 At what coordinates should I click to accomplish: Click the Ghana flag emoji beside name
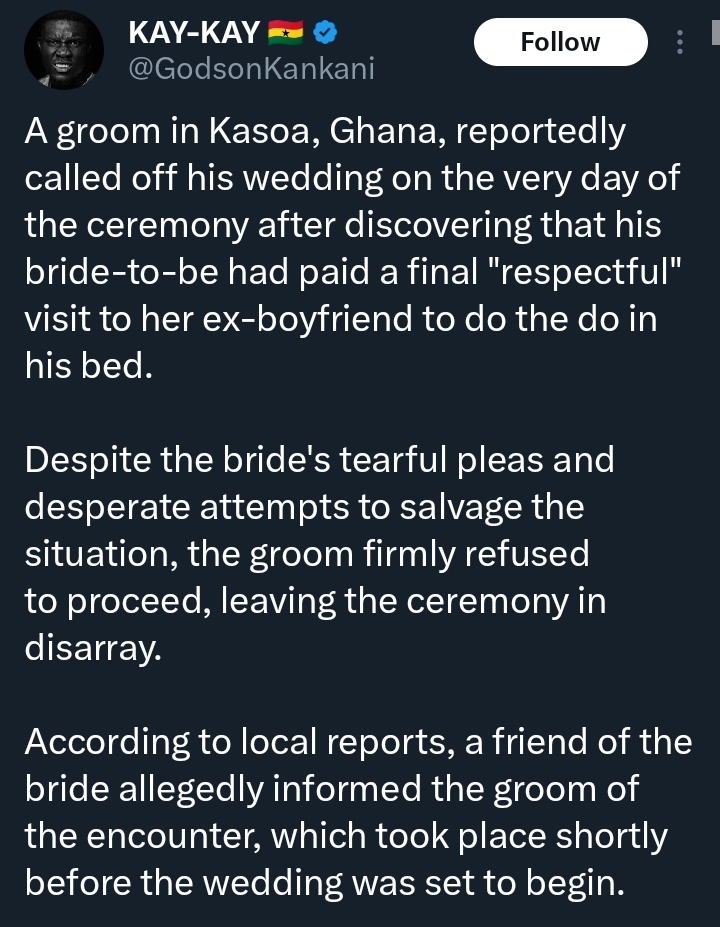pos(284,35)
